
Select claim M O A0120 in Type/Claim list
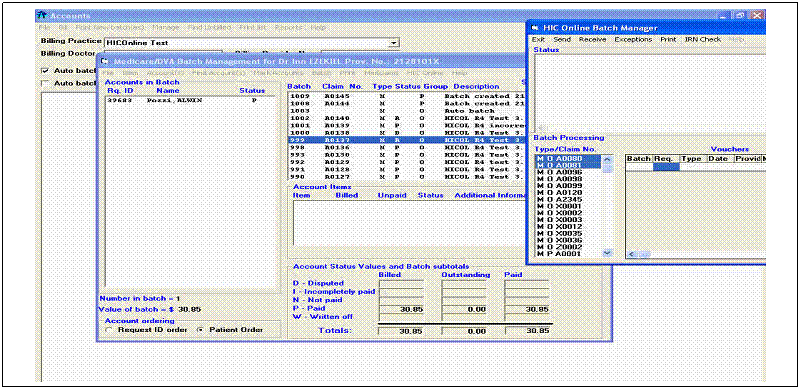(569, 192)
